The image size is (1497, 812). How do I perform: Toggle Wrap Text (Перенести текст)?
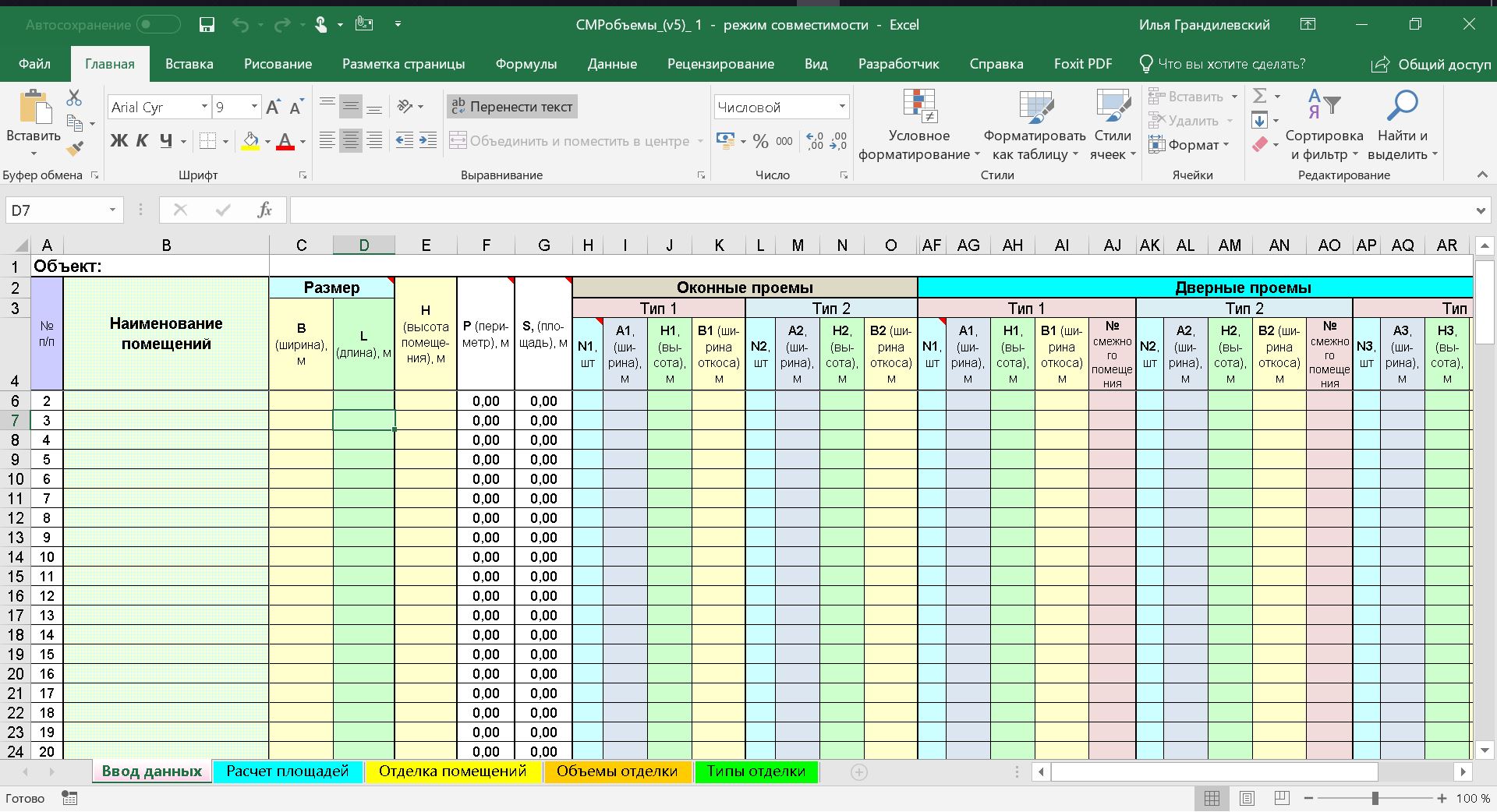512,107
